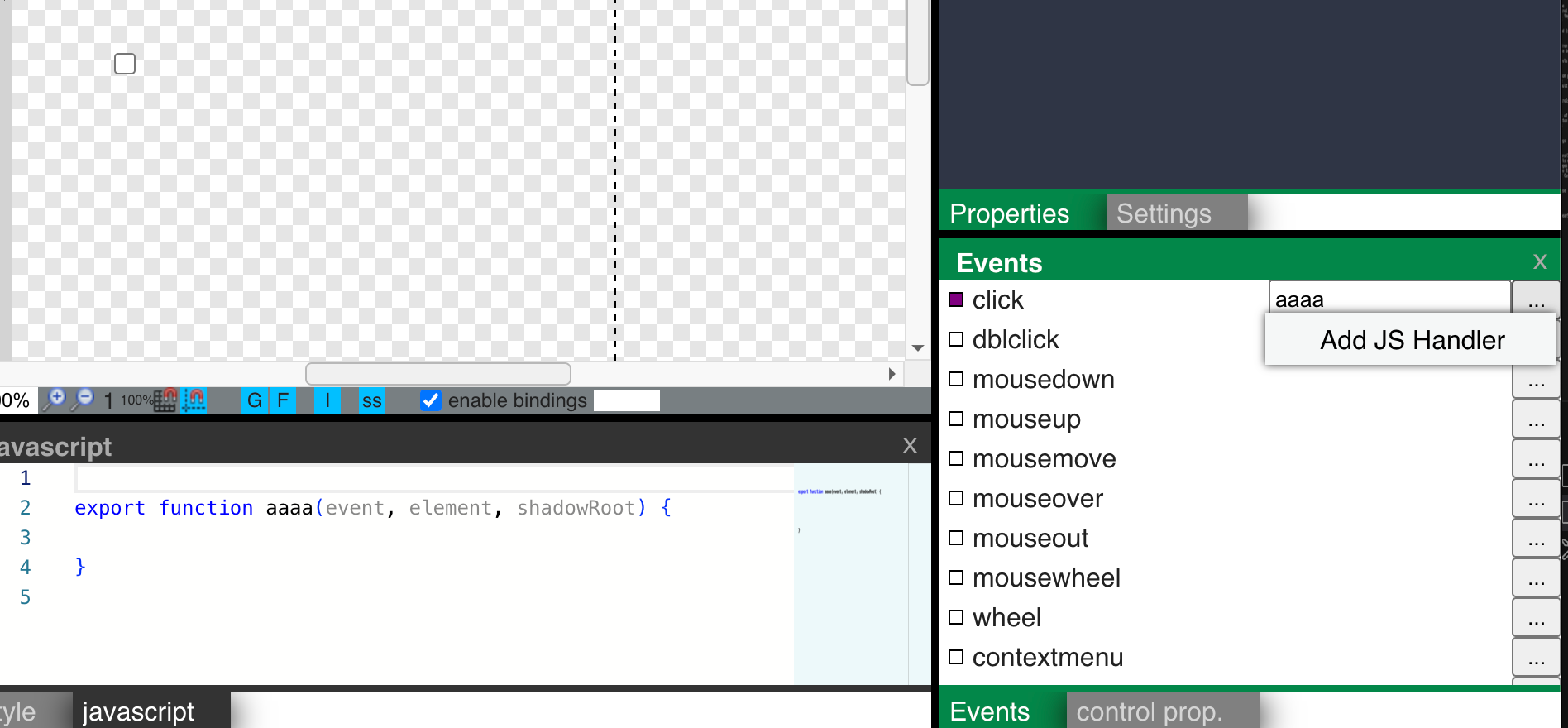Toggle the mousewheel event square

(x=956, y=577)
